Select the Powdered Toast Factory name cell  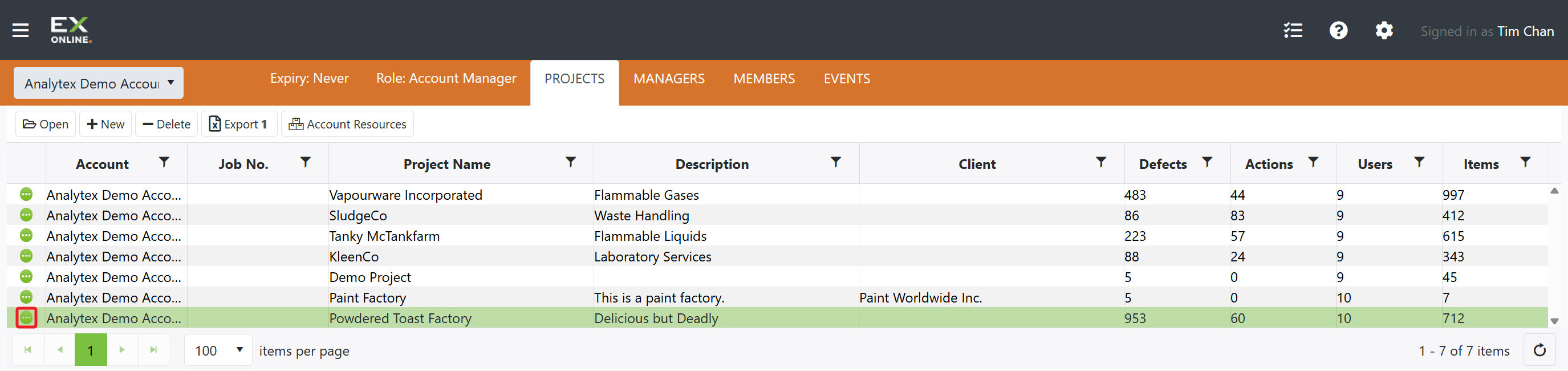pos(461,318)
